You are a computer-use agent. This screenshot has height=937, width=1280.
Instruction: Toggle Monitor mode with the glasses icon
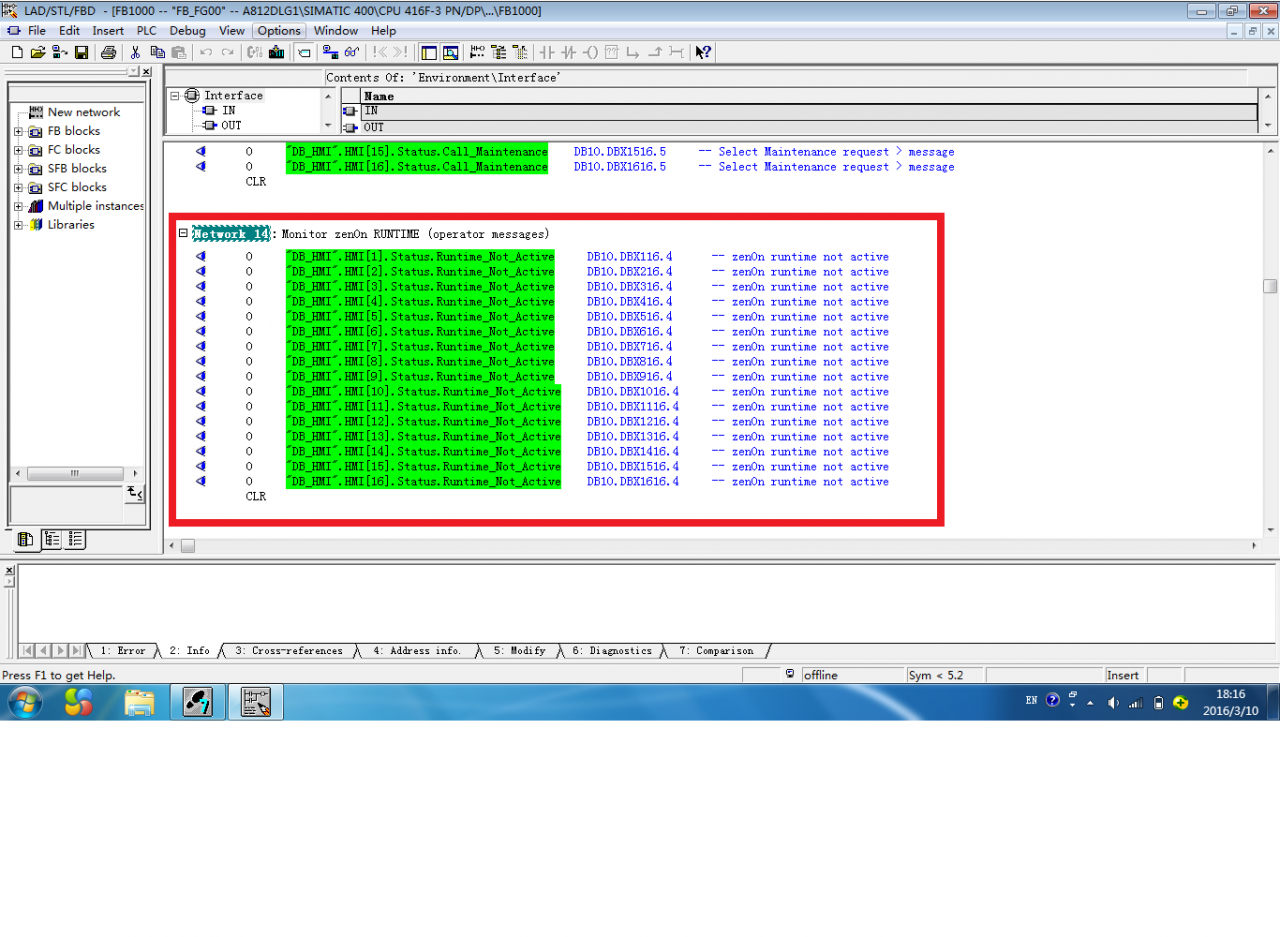pos(352,52)
